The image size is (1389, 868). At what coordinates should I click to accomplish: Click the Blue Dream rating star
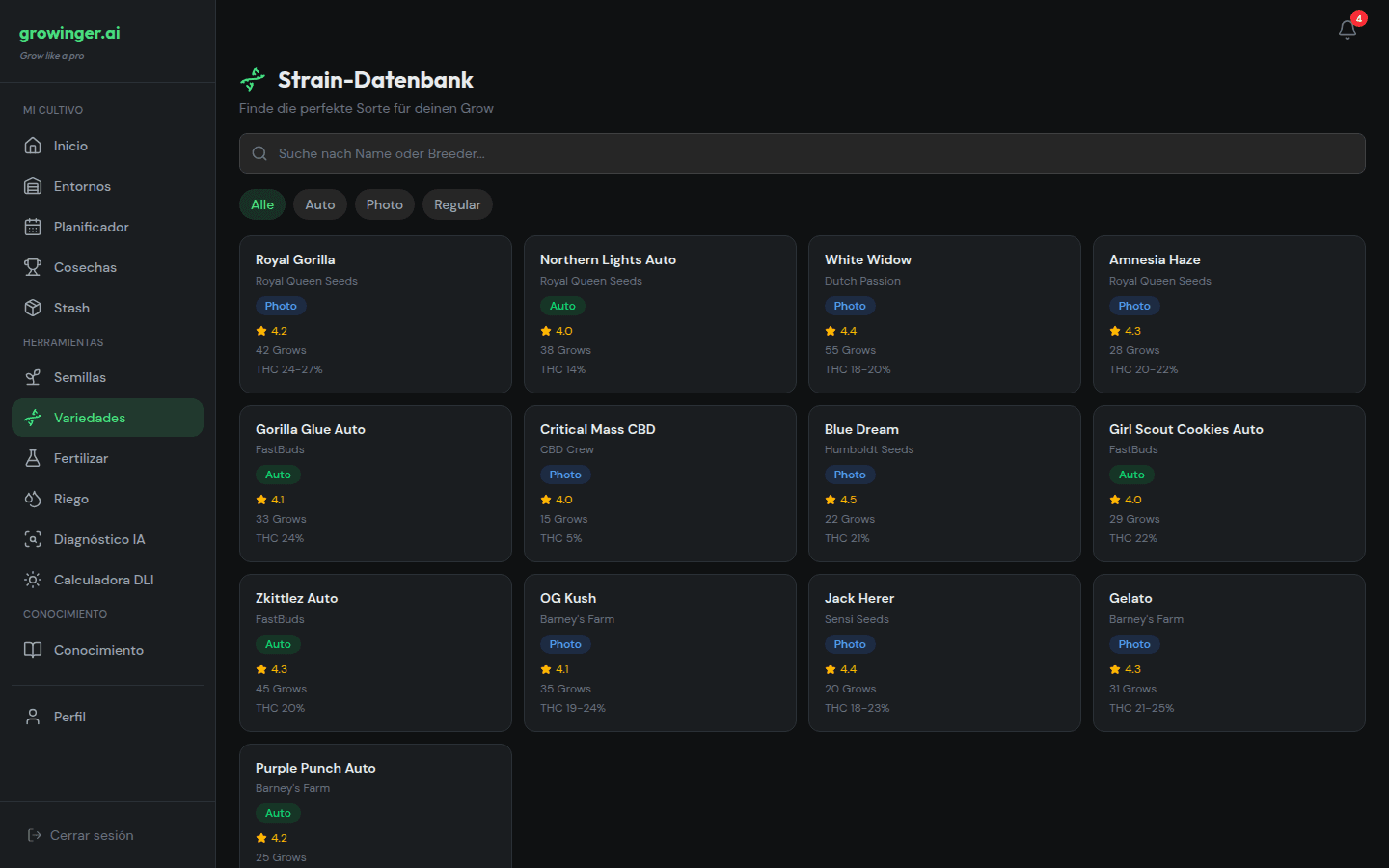pos(831,500)
